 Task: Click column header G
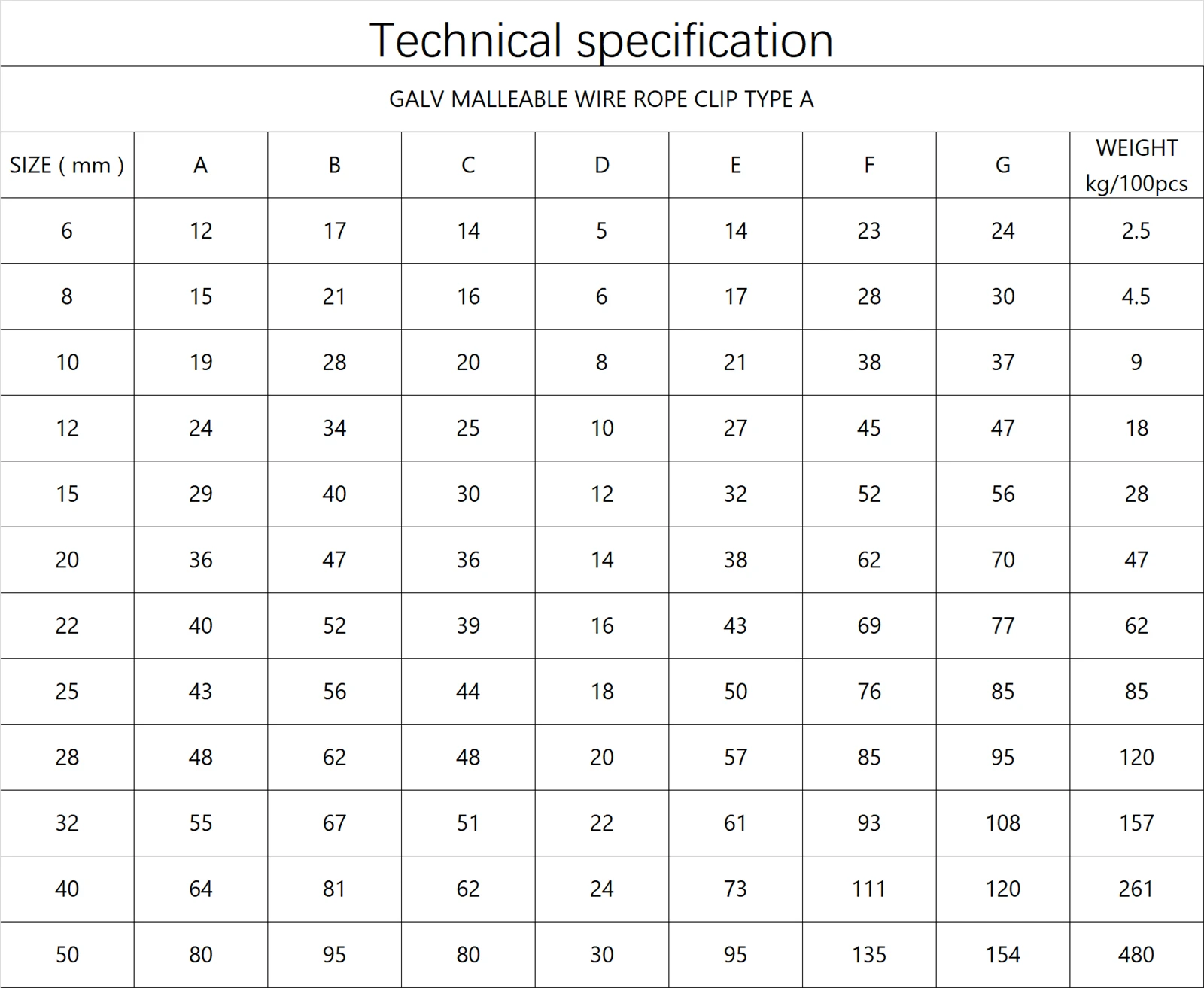point(1002,166)
